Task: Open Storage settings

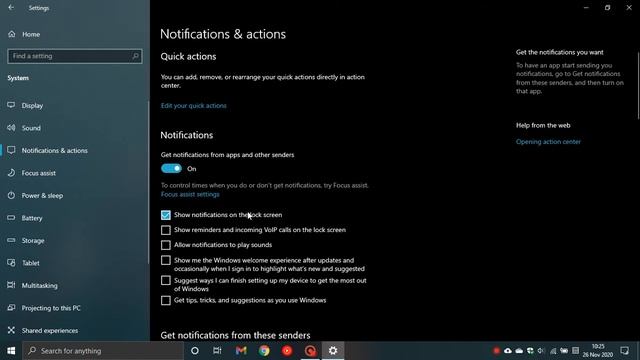Action: 75,240
